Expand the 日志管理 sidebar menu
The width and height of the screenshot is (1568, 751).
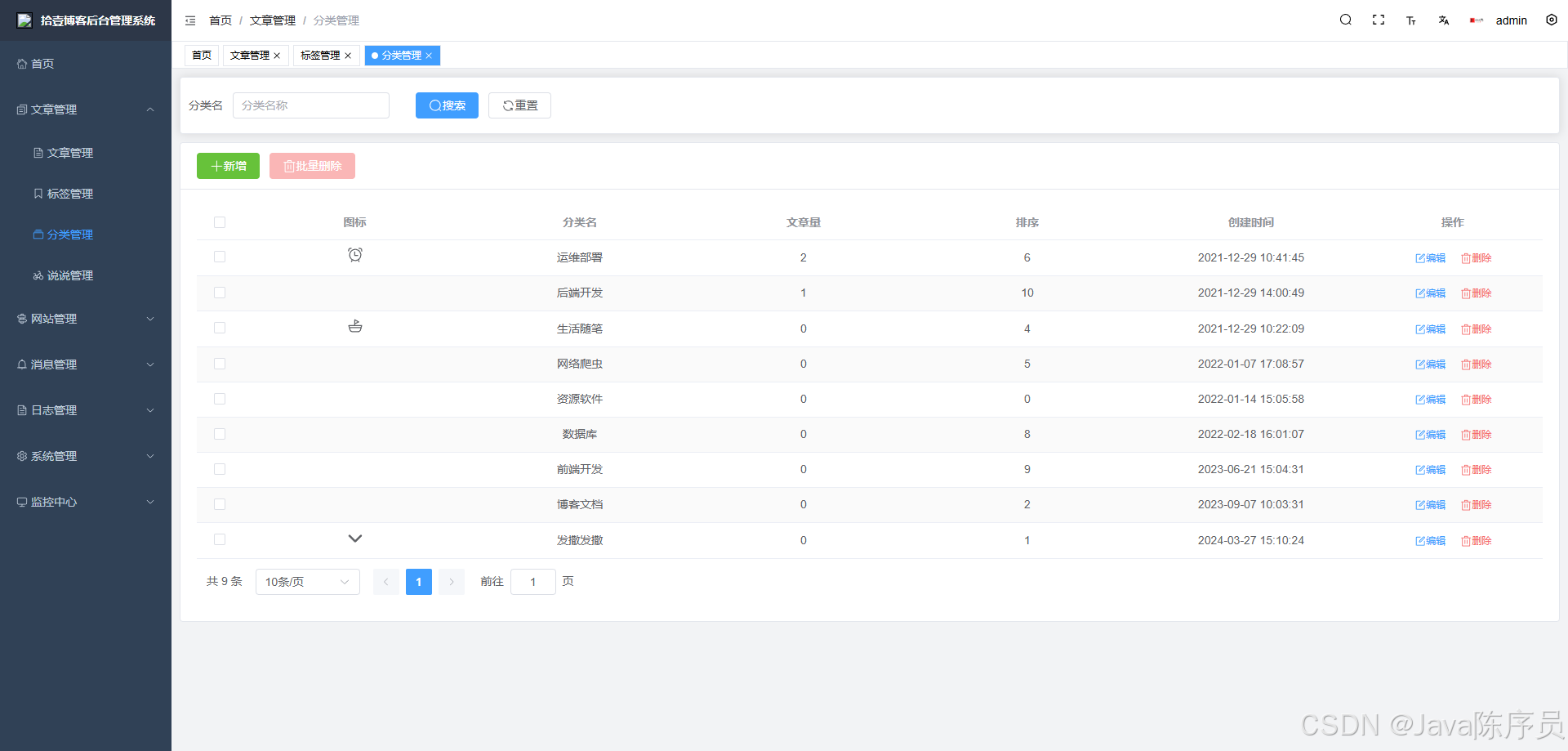point(86,410)
